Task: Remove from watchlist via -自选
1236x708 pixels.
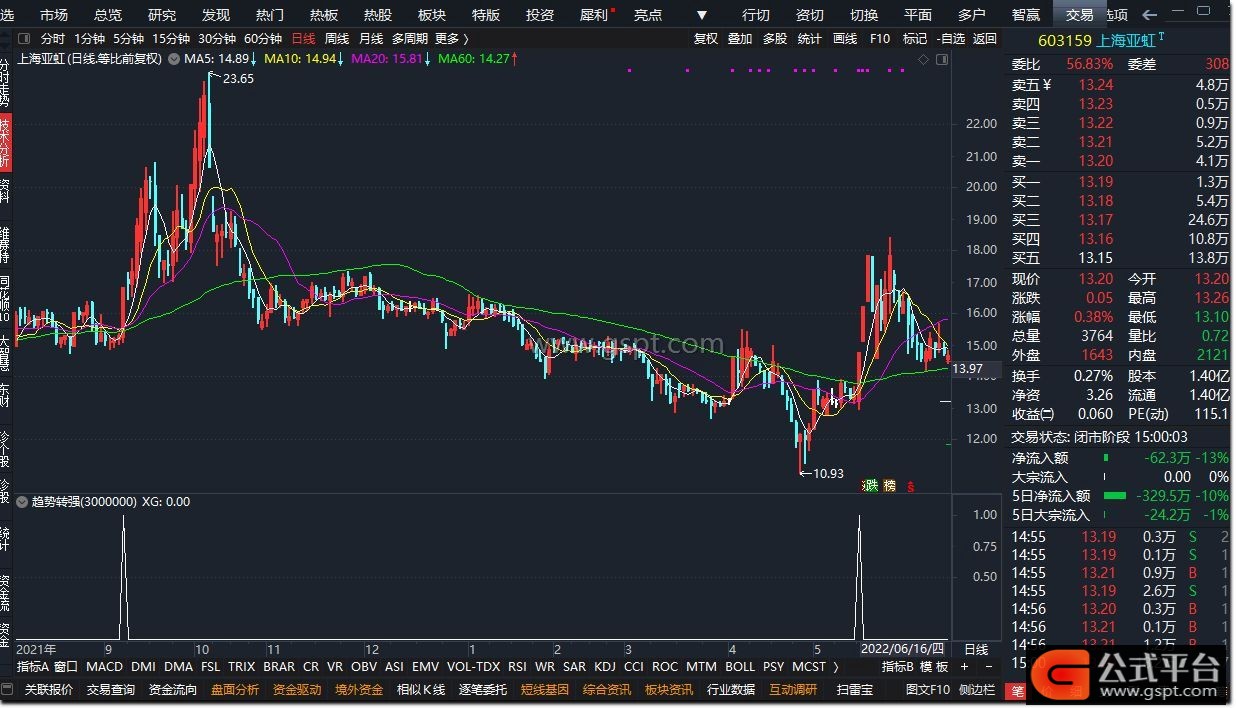Action: click(951, 38)
